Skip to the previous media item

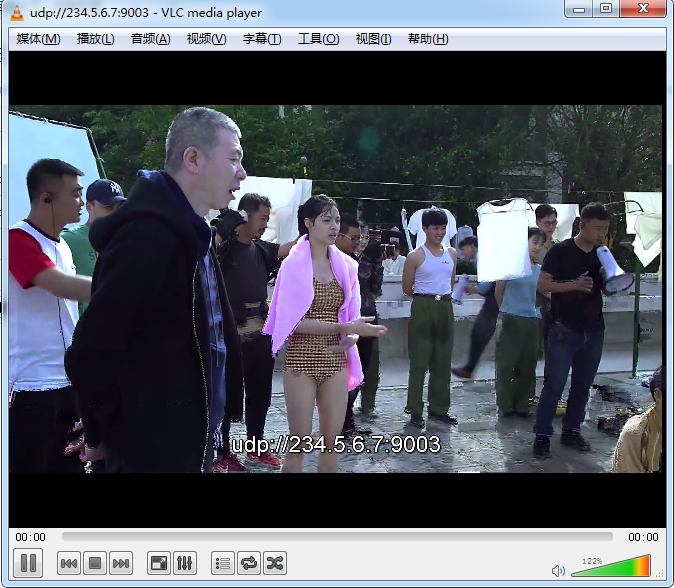[69, 563]
